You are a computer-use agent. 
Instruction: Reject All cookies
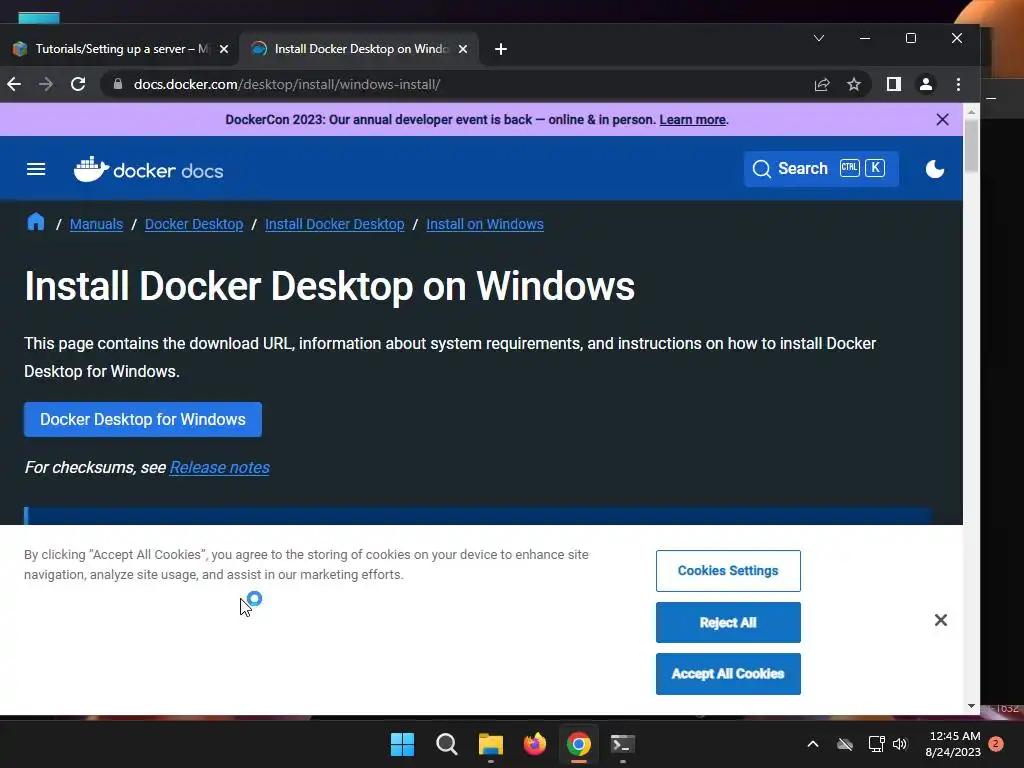(728, 622)
